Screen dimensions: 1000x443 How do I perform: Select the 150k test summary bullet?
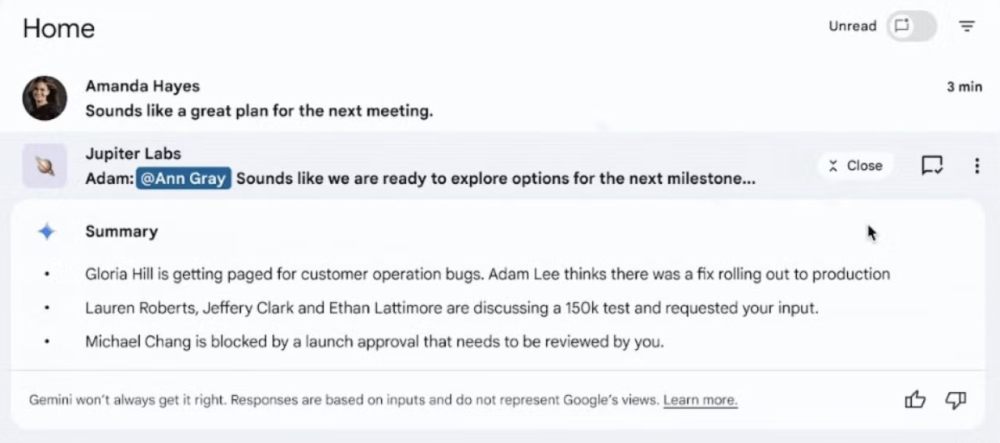point(452,308)
